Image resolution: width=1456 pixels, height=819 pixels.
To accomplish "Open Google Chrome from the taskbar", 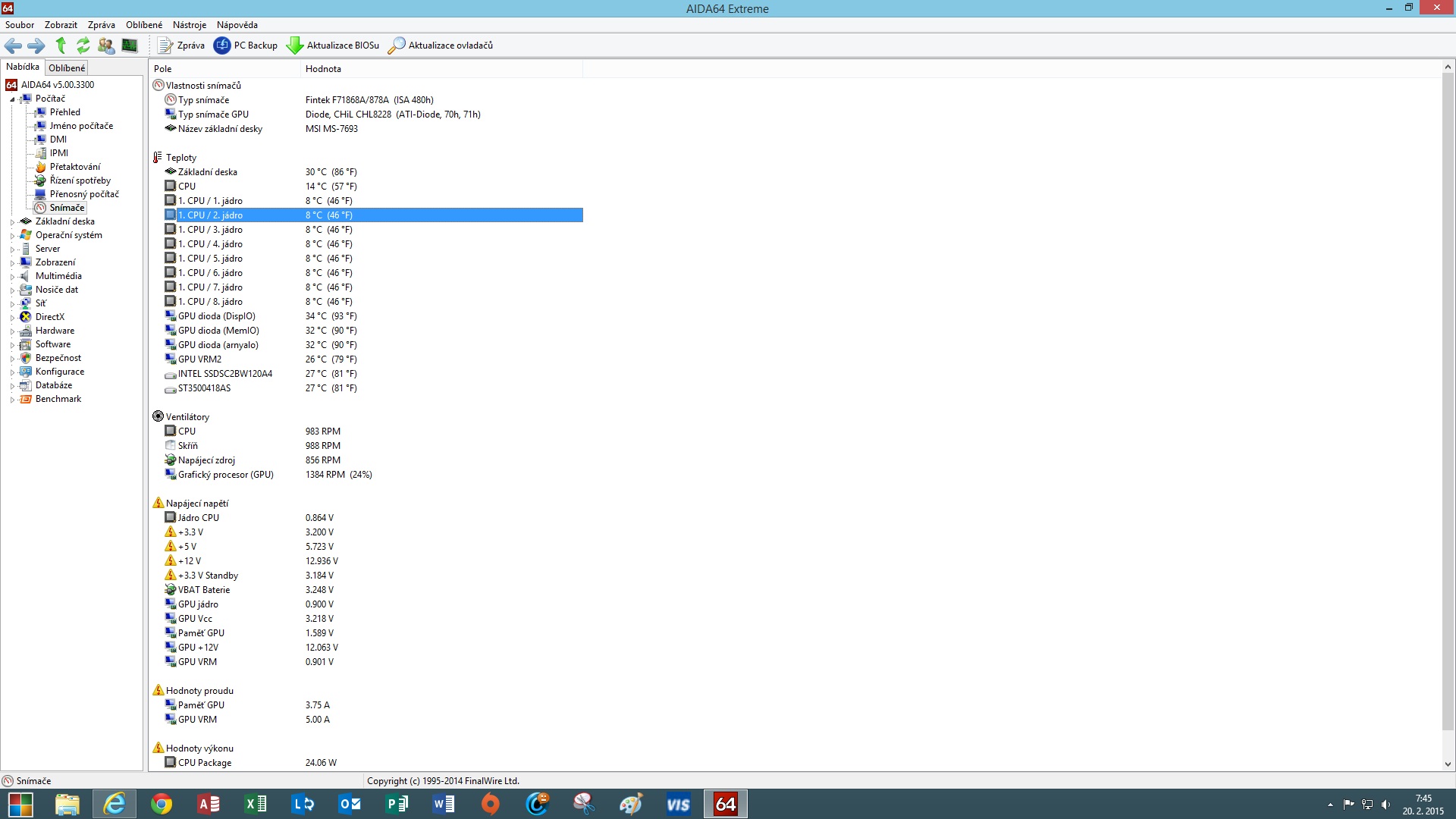I will 161,804.
